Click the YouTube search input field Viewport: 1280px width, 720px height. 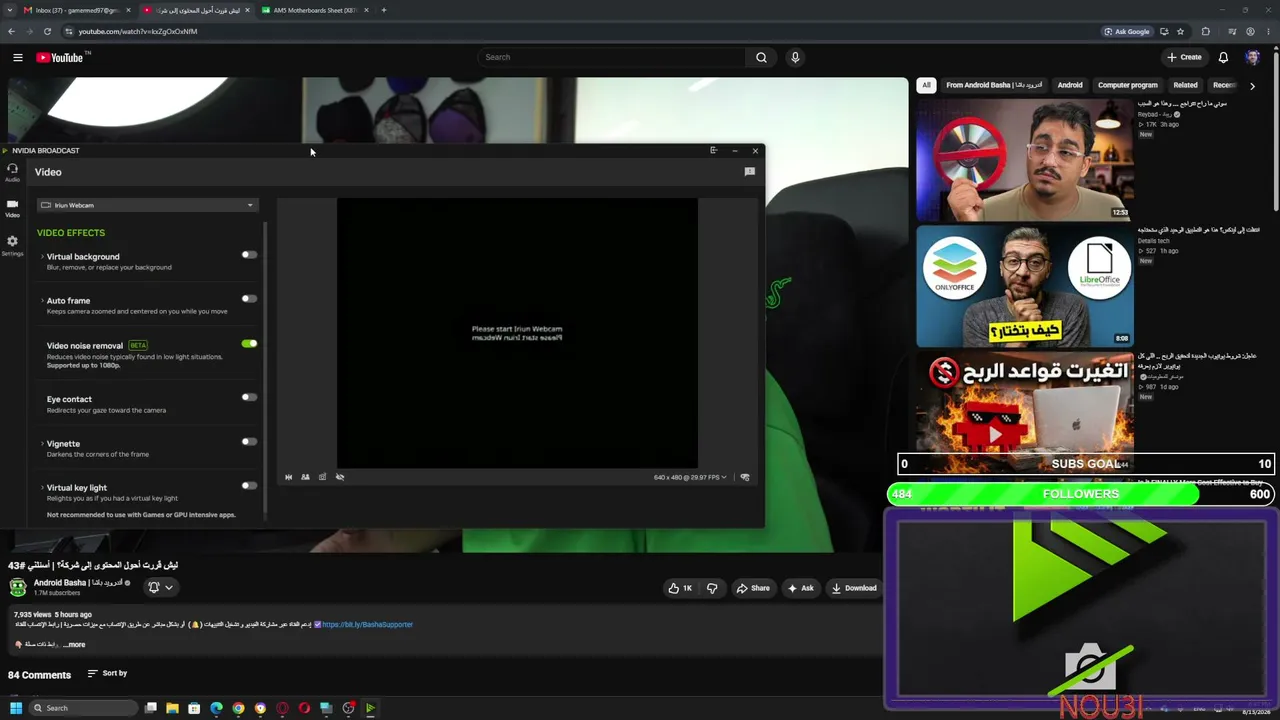coord(611,57)
